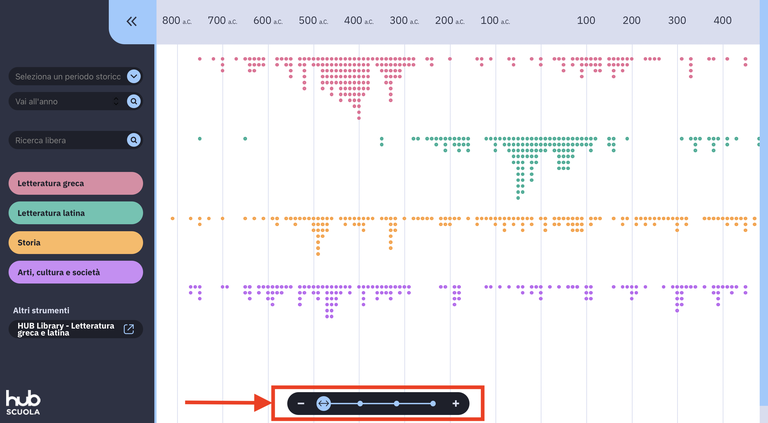The image size is (768, 423).
Task: Focus the Vai all'anno year field
Action: coord(61,101)
